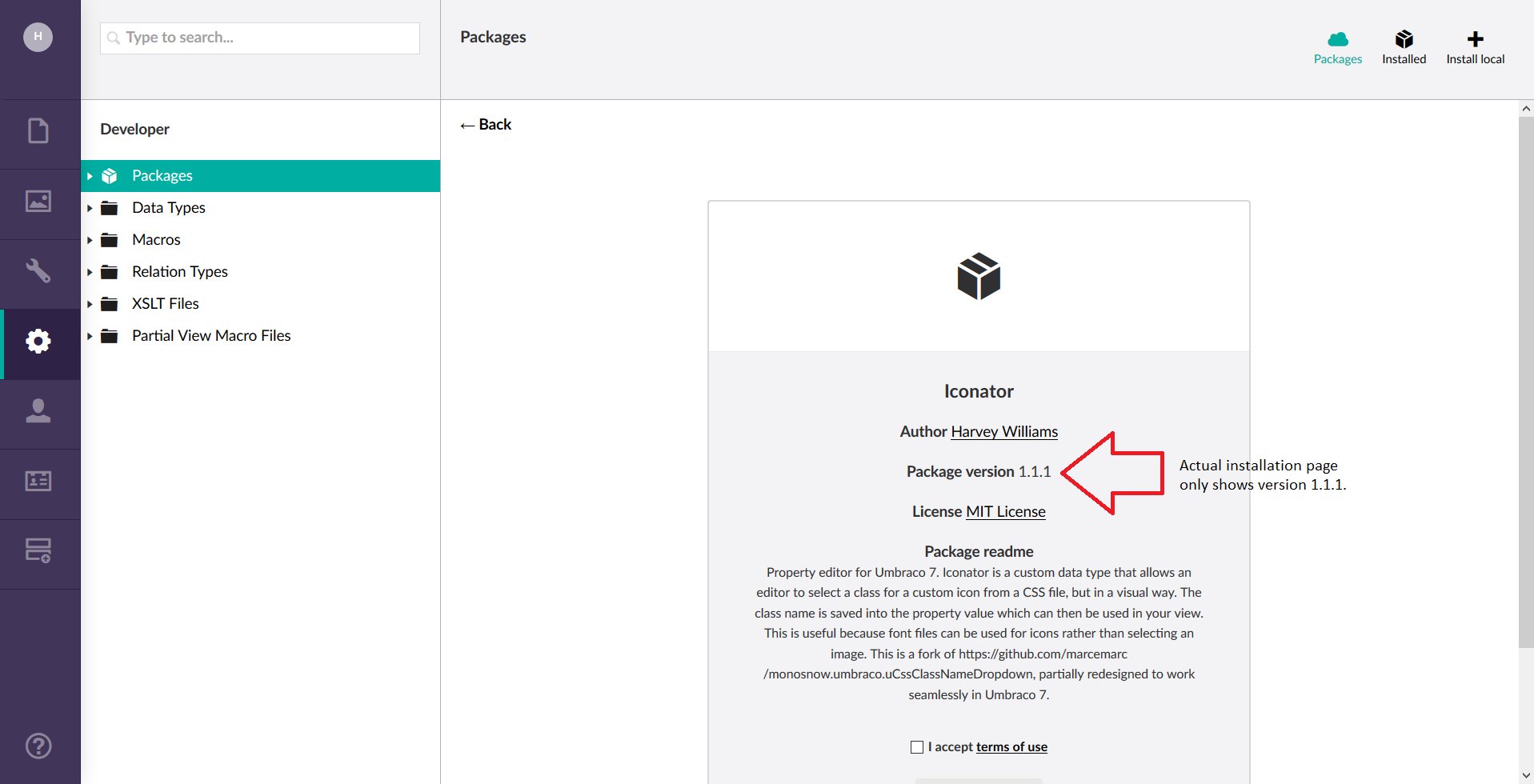Viewport: 1534px width, 784px height.
Task: Expand the Macros folder arrow
Action: pyautogui.click(x=90, y=240)
